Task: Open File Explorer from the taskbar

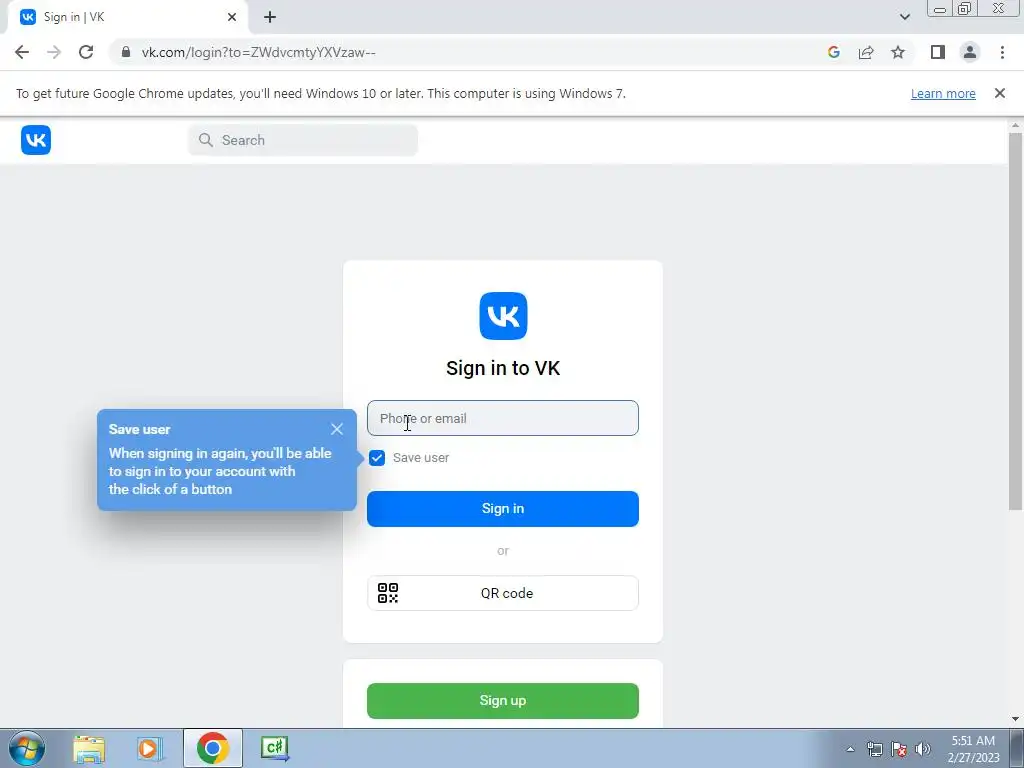Action: click(89, 748)
